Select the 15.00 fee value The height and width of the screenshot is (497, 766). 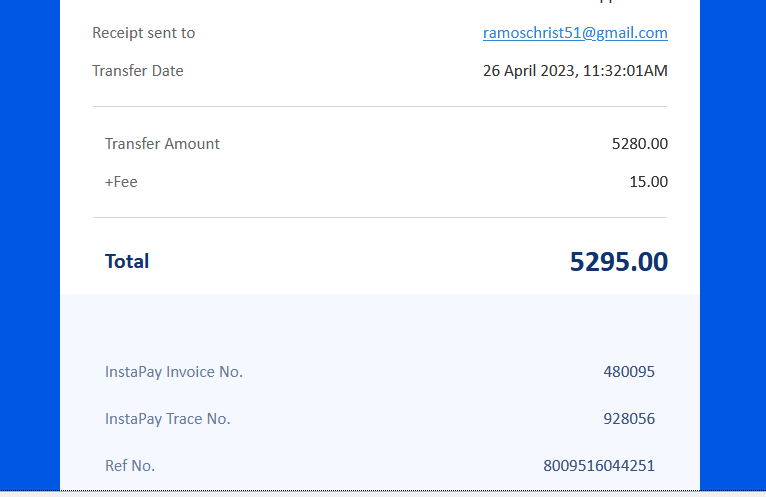(649, 182)
